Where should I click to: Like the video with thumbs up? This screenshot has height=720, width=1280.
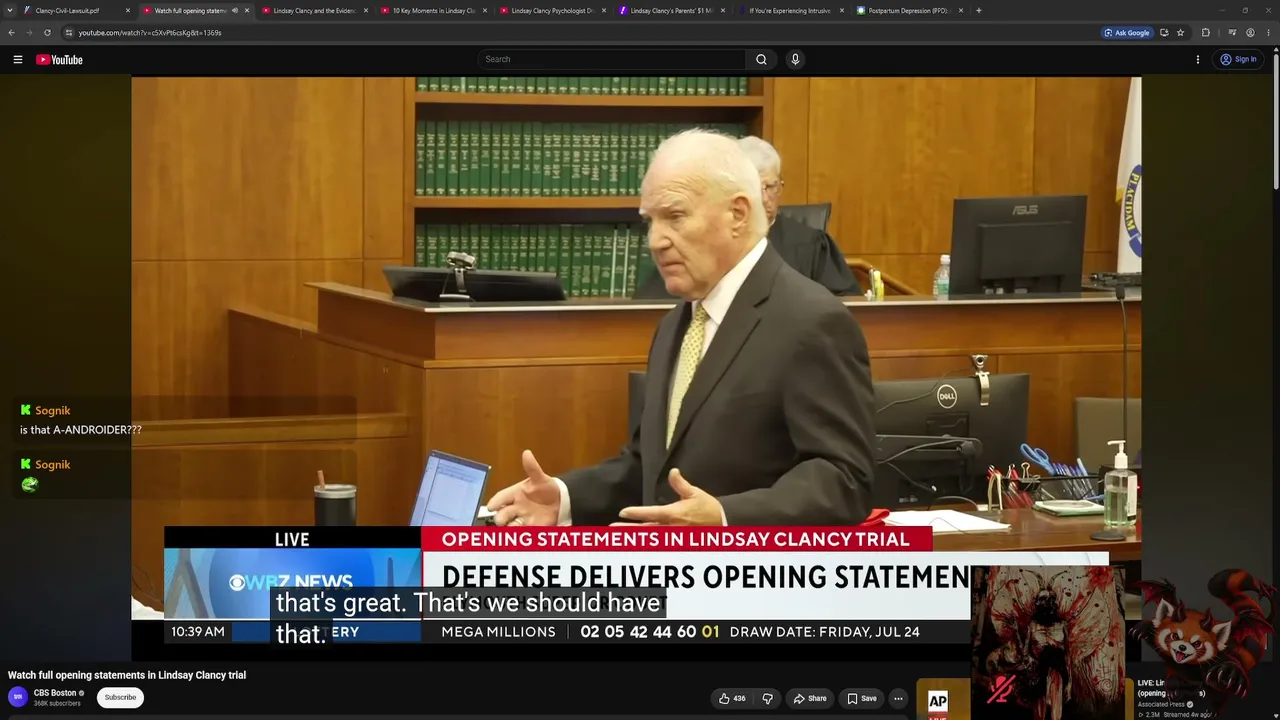732,698
